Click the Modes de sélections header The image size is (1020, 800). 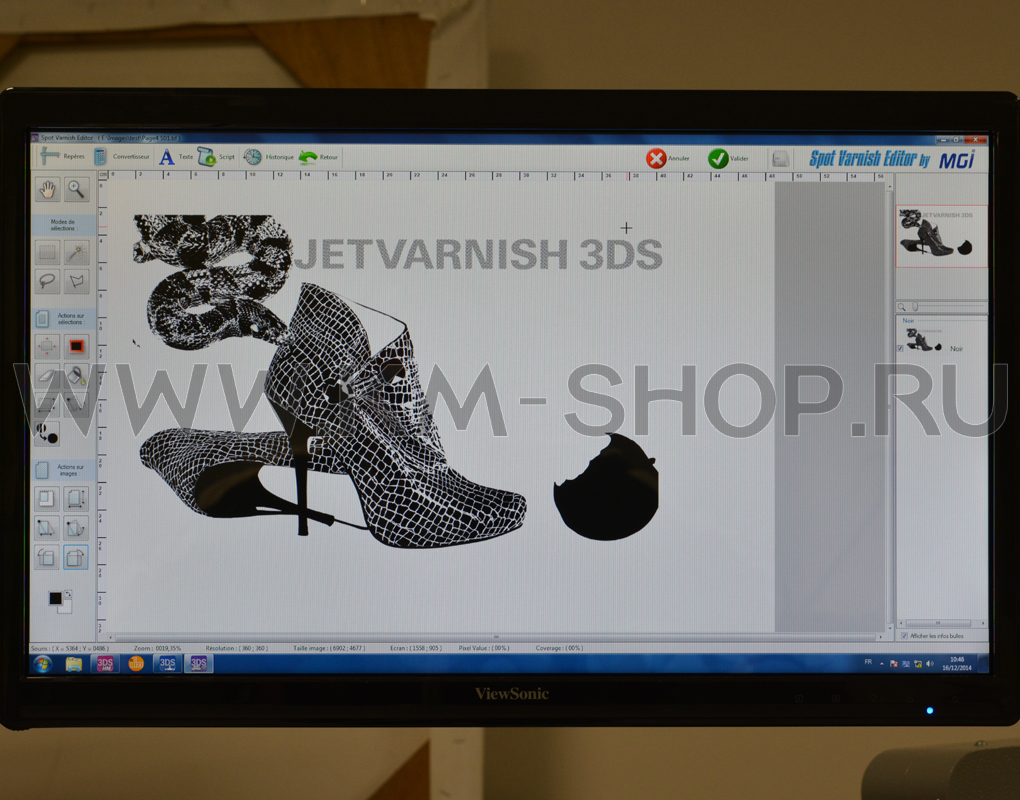click(x=64, y=225)
